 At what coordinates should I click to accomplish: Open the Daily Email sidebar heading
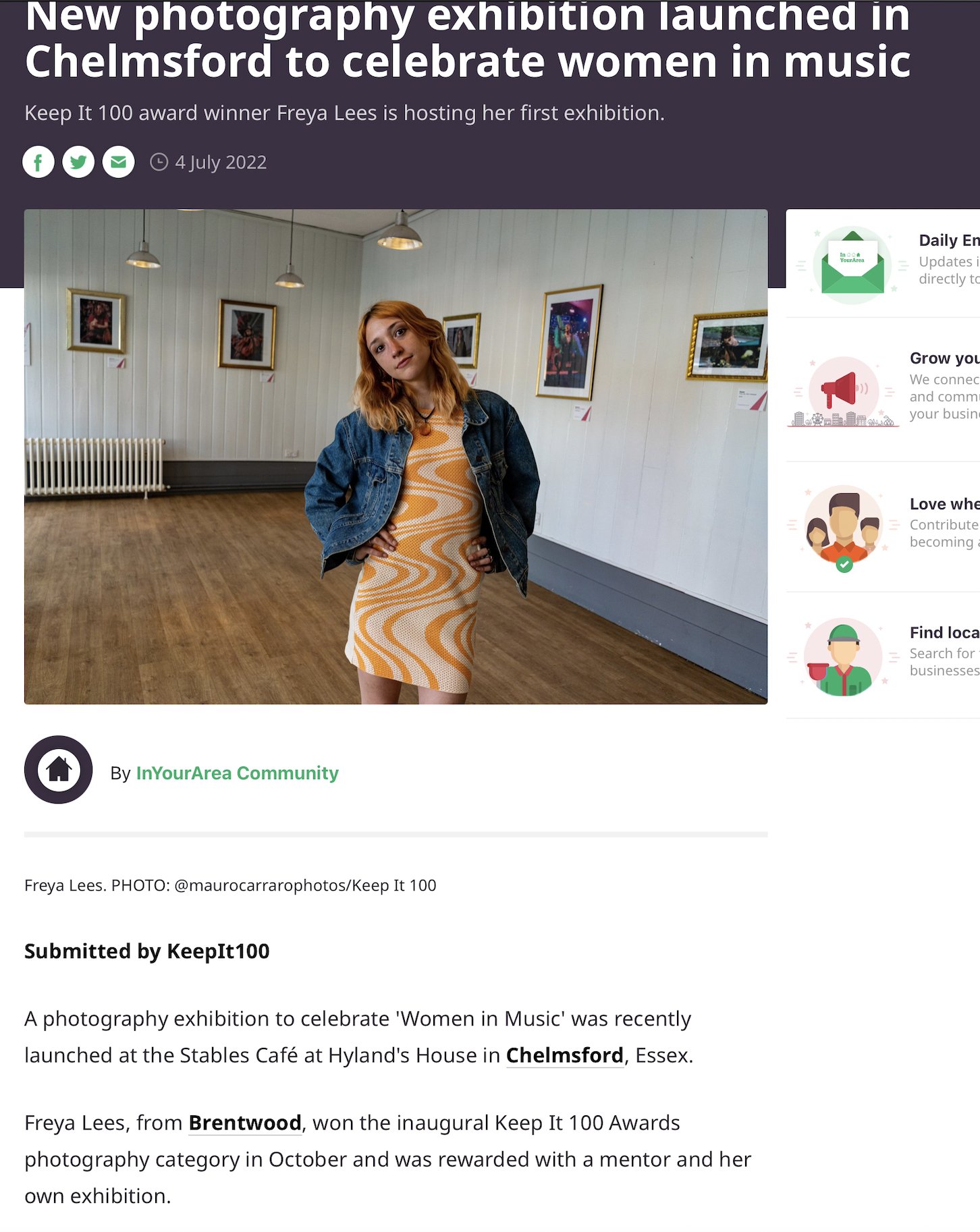[x=949, y=240]
